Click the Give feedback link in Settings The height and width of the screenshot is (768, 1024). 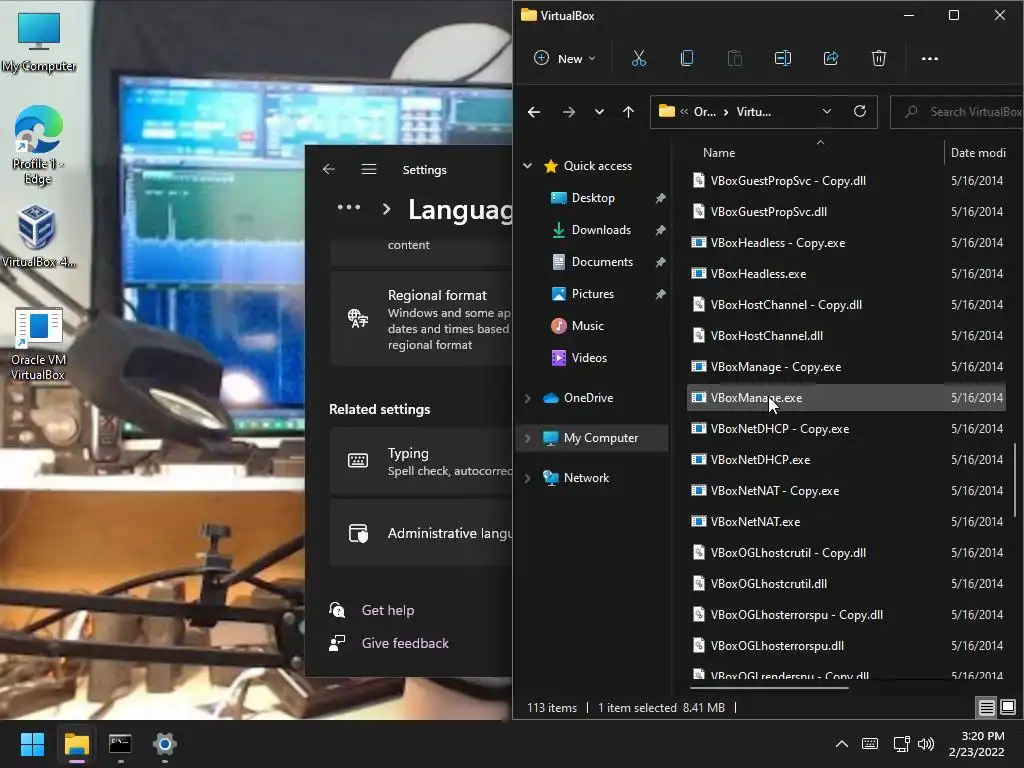(x=405, y=643)
